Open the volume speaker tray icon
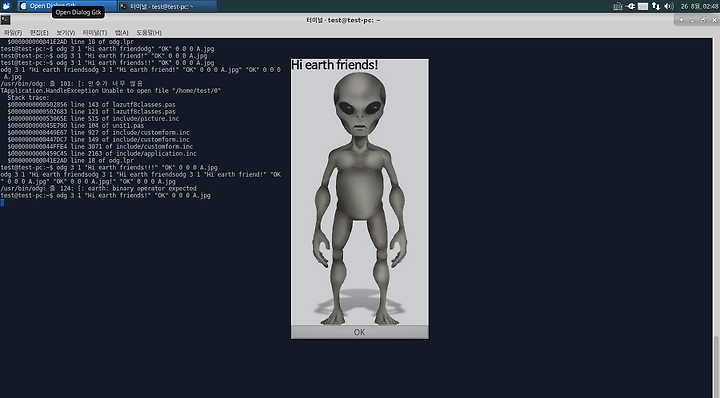 click(669, 6)
